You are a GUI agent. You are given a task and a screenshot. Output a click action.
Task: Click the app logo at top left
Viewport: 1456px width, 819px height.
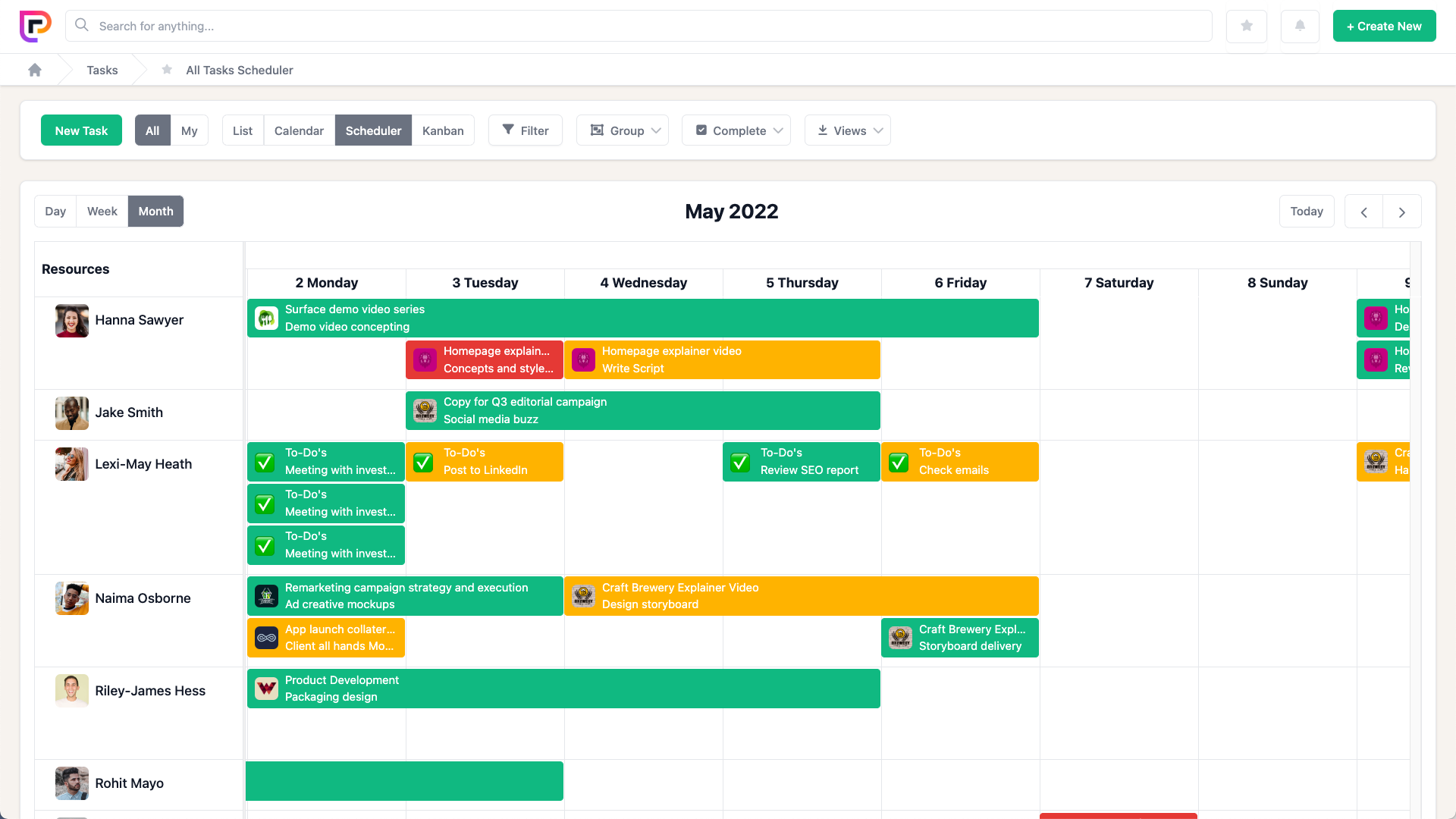click(x=35, y=26)
